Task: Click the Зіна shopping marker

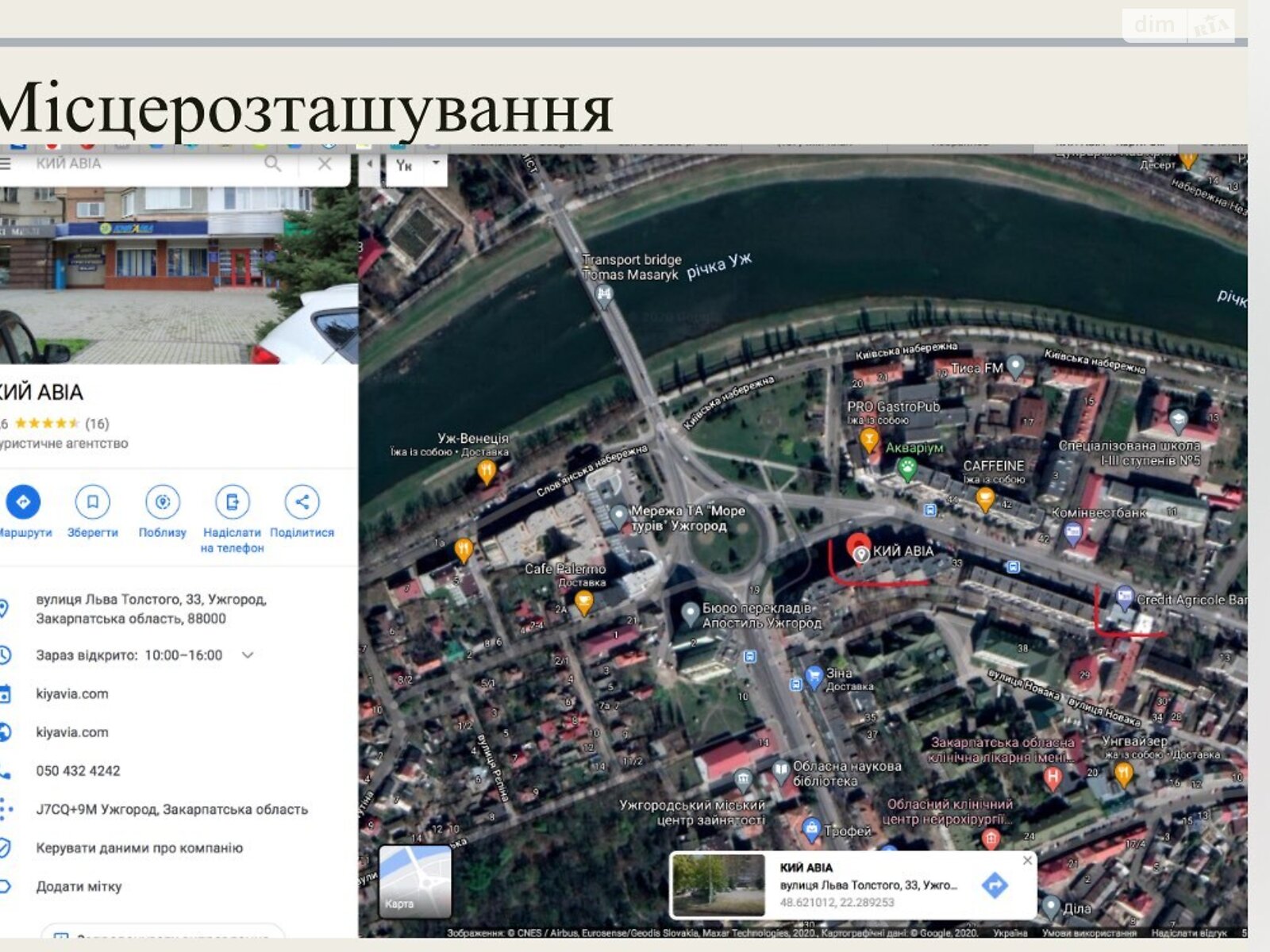Action: point(814,677)
